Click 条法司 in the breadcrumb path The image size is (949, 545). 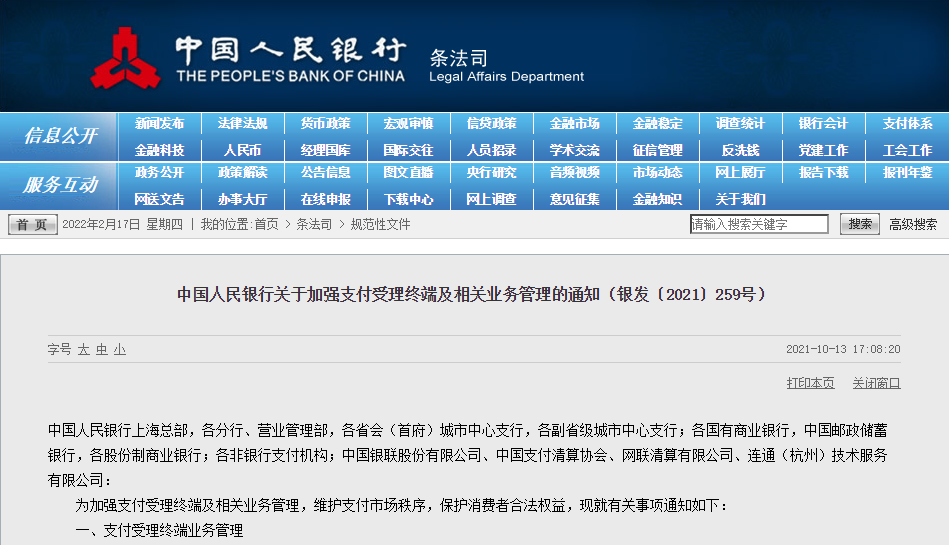(x=313, y=225)
